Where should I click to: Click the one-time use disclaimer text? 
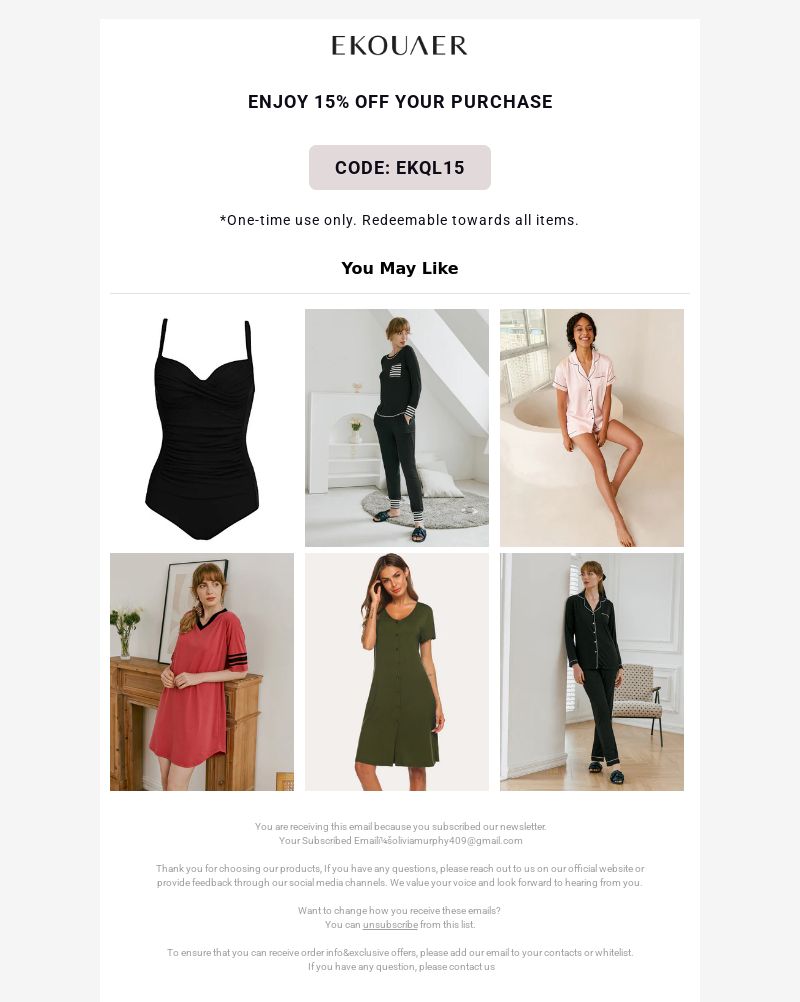[x=399, y=220]
